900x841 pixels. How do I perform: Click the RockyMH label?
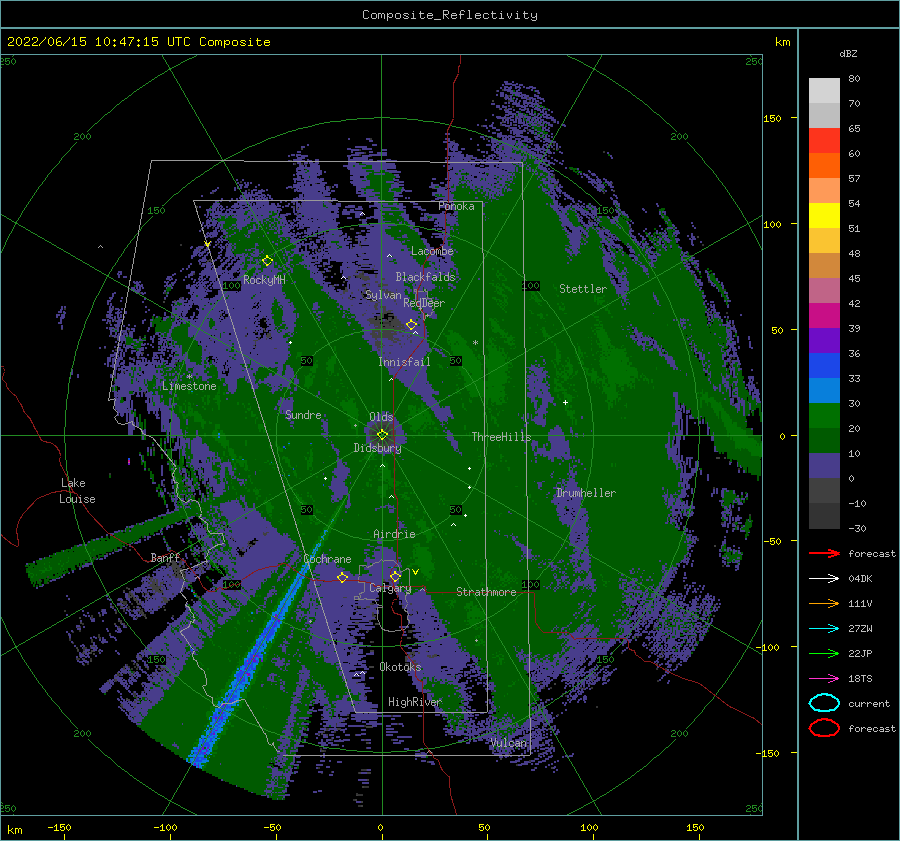pyautogui.click(x=264, y=280)
